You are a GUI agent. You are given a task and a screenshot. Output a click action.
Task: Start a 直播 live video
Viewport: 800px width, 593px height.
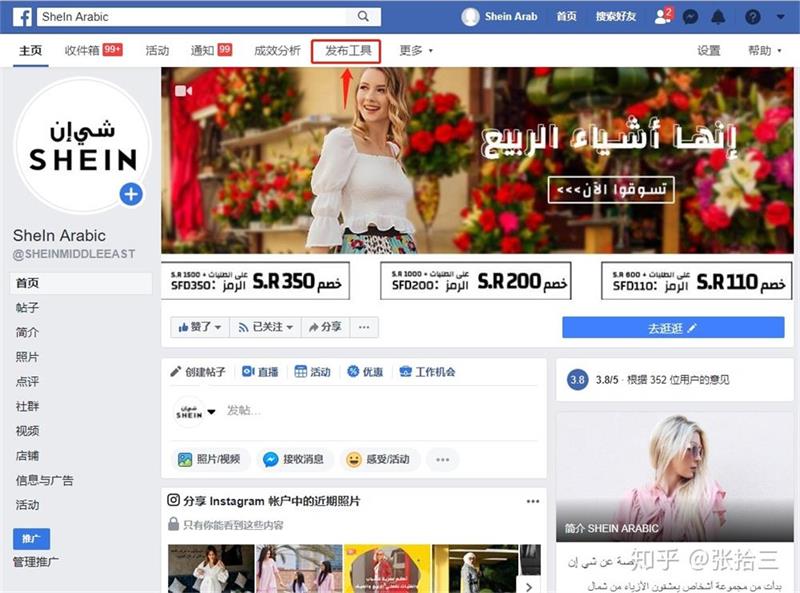coord(260,372)
